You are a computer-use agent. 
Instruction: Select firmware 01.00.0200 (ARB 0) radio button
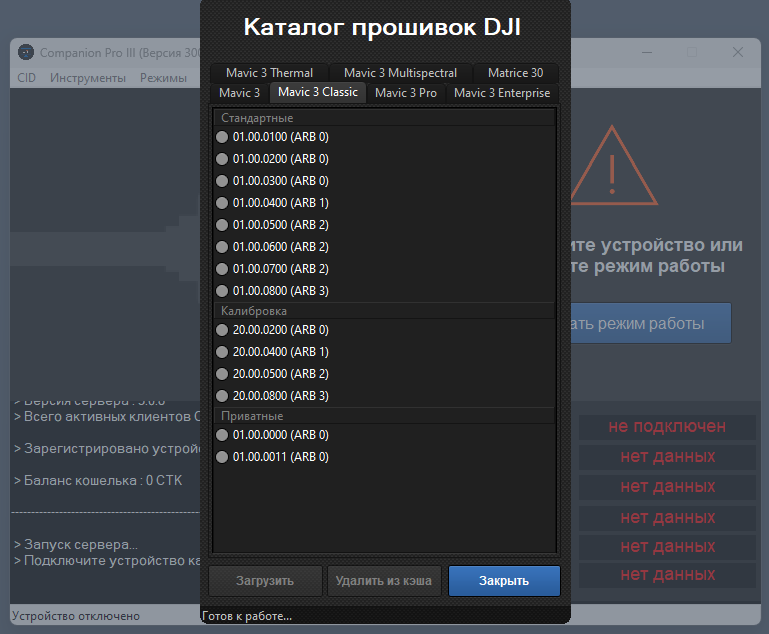(x=222, y=159)
